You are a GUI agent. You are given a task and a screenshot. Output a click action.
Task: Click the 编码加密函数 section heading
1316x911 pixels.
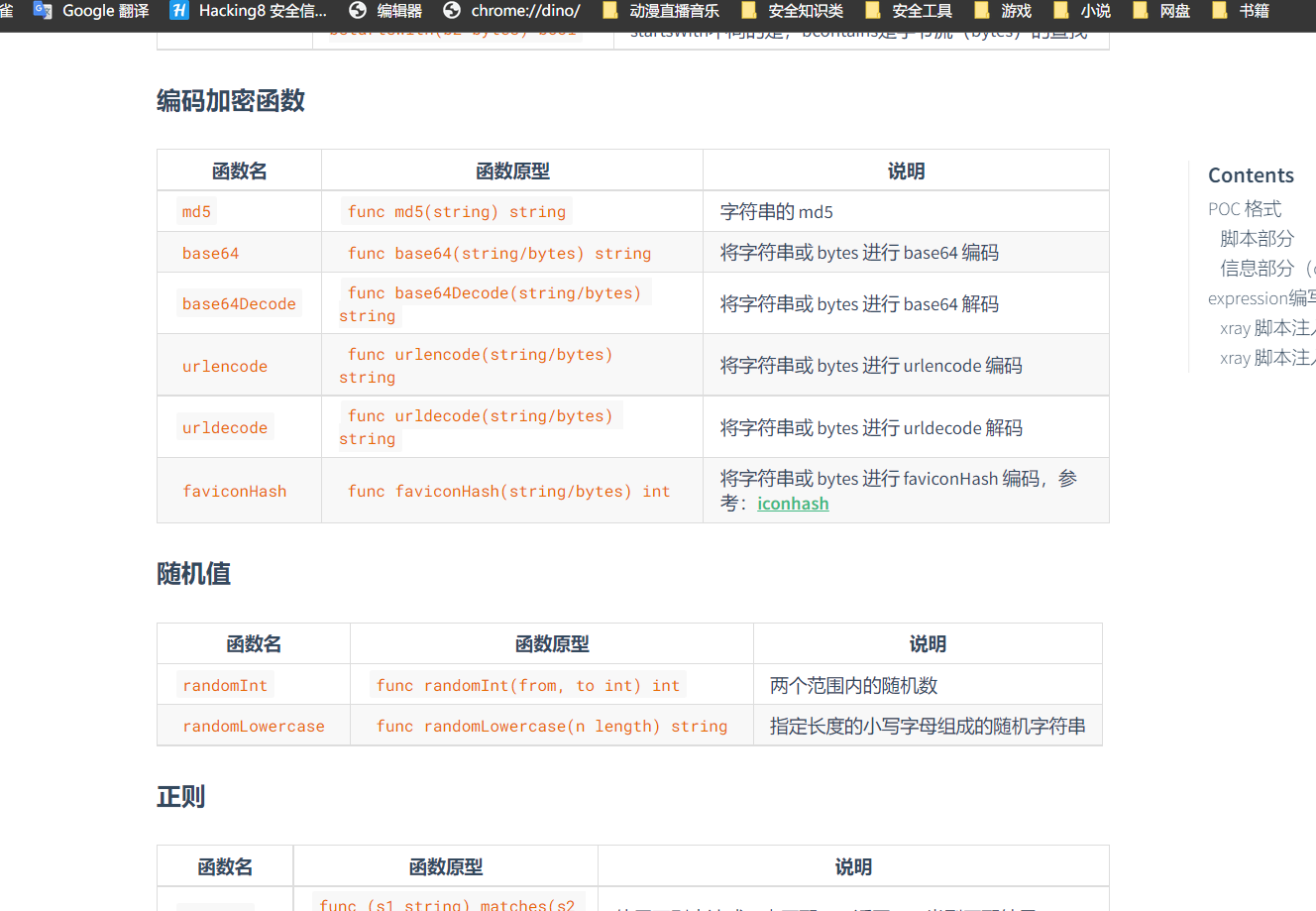pos(231,101)
